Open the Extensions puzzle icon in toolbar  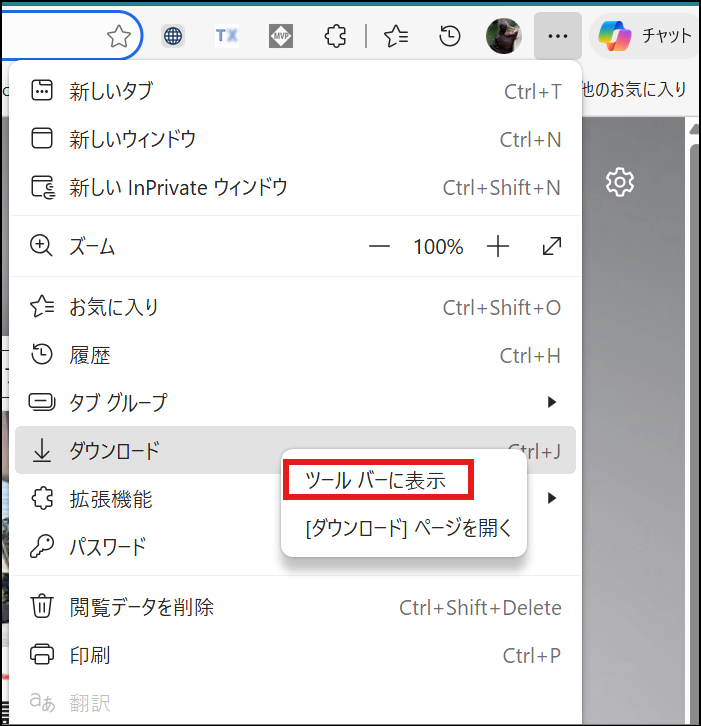[335, 36]
